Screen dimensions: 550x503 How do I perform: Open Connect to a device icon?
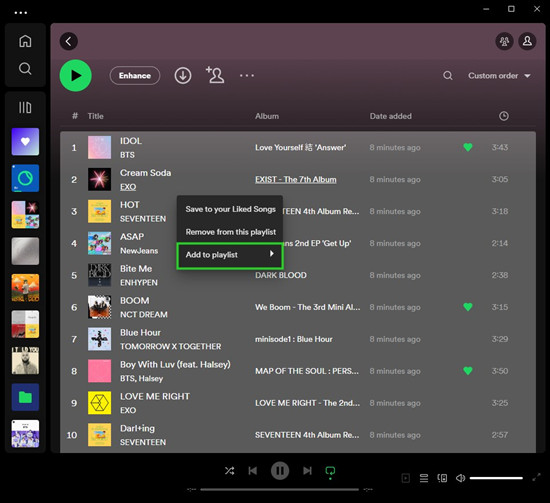[x=442, y=478]
